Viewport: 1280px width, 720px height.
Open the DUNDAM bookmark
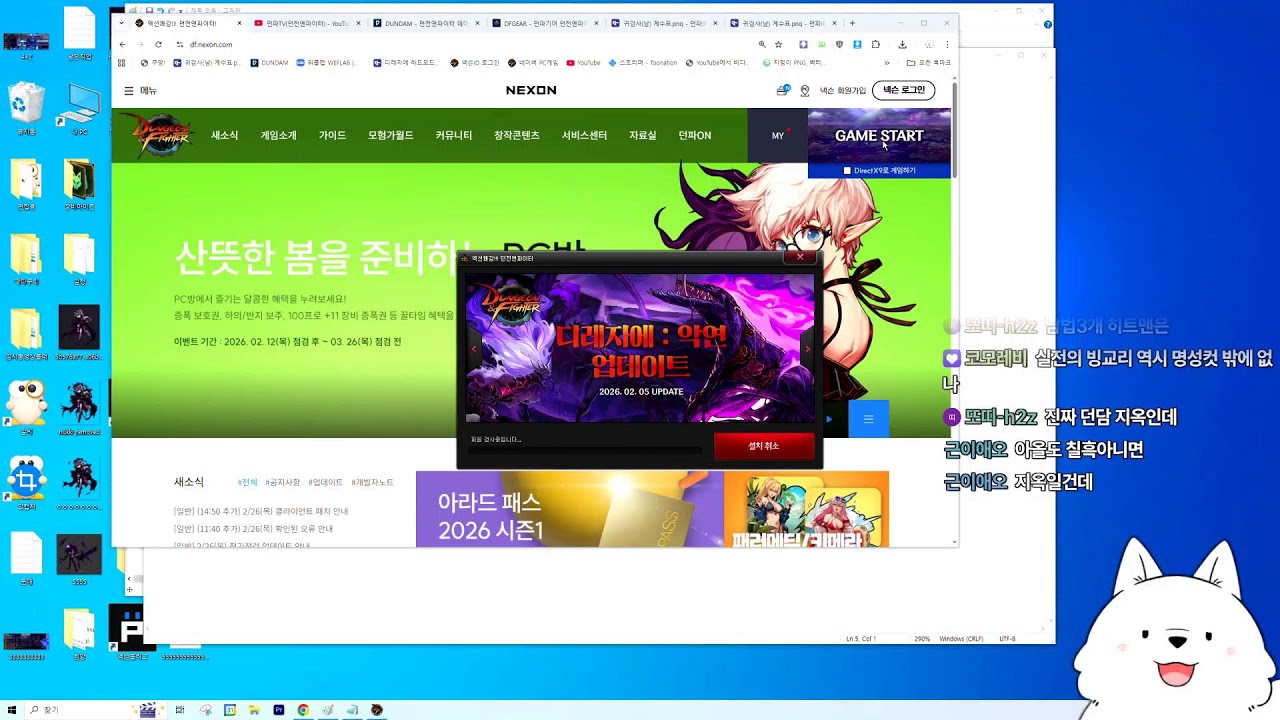[270, 63]
